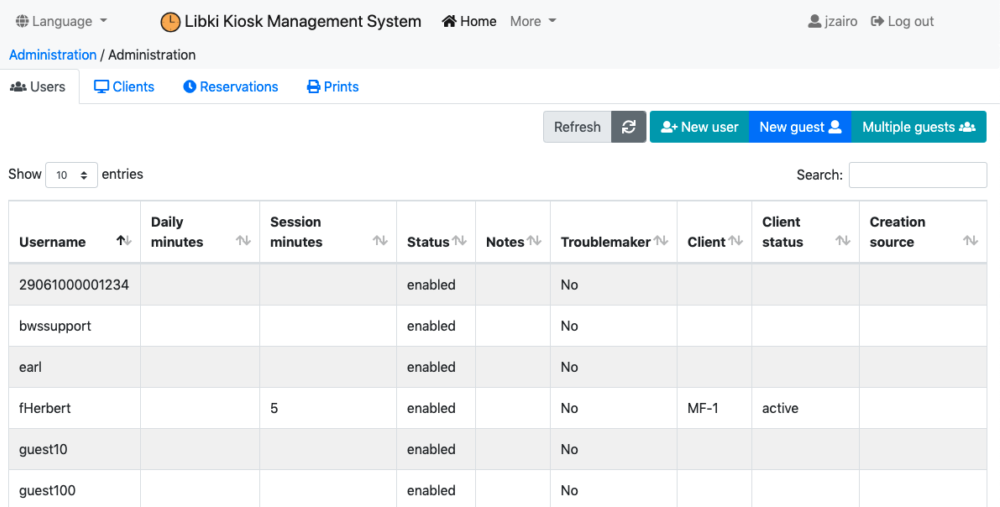Create Multiple guests button
1000x507 pixels.
click(x=918, y=127)
